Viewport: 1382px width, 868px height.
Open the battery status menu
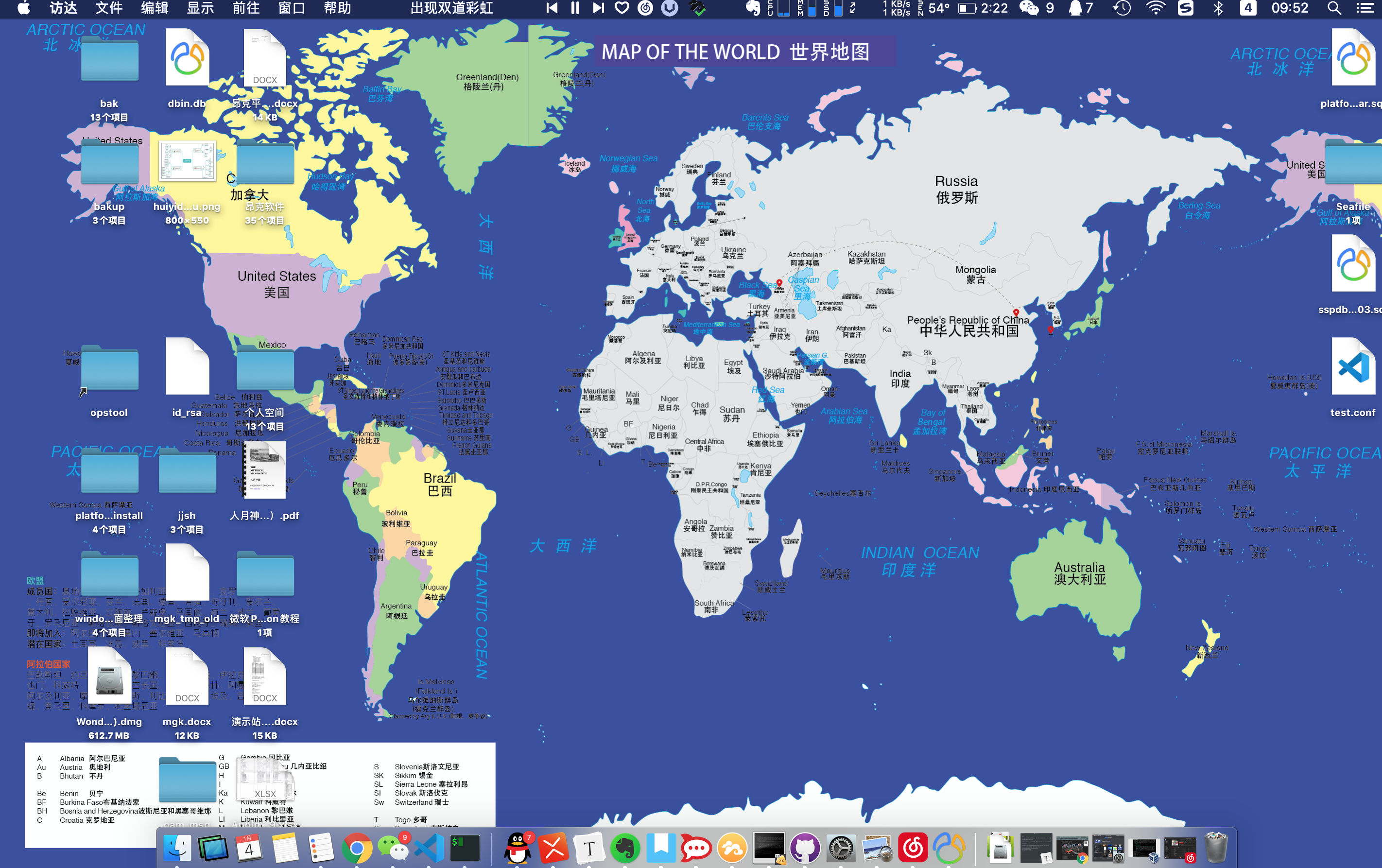[x=967, y=8]
